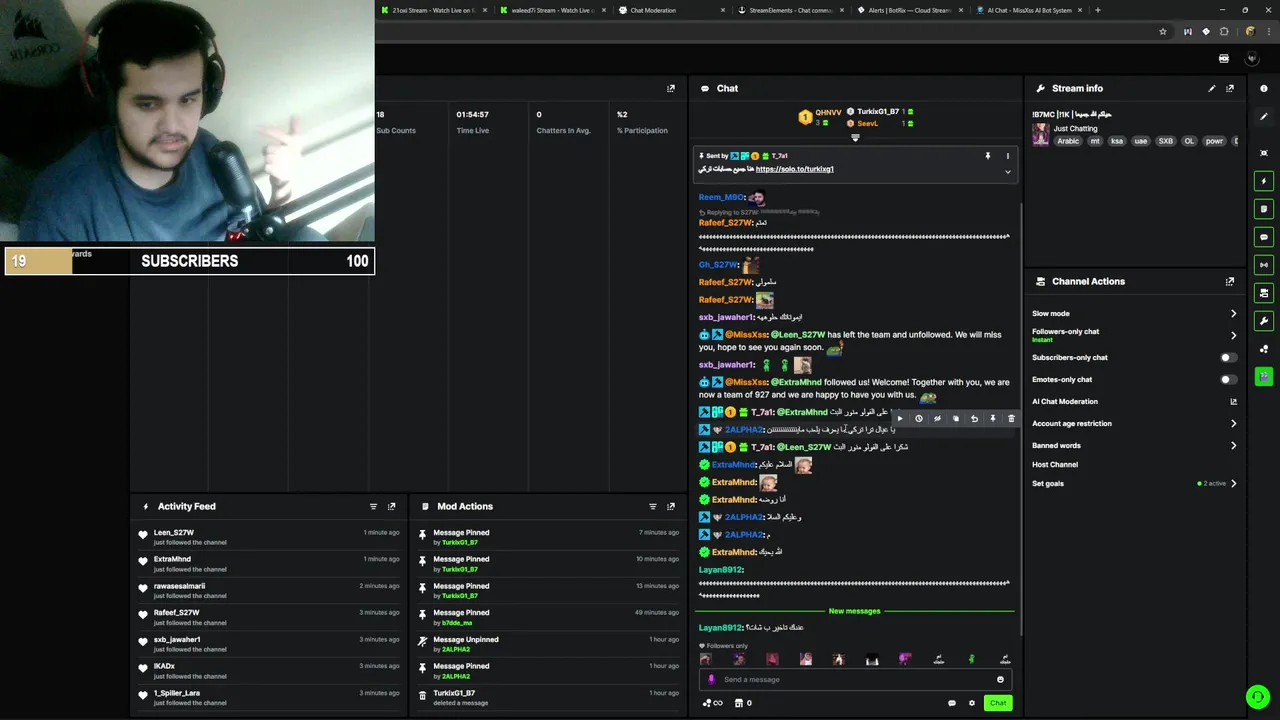Expand Account age restriction

[x=1233, y=423]
